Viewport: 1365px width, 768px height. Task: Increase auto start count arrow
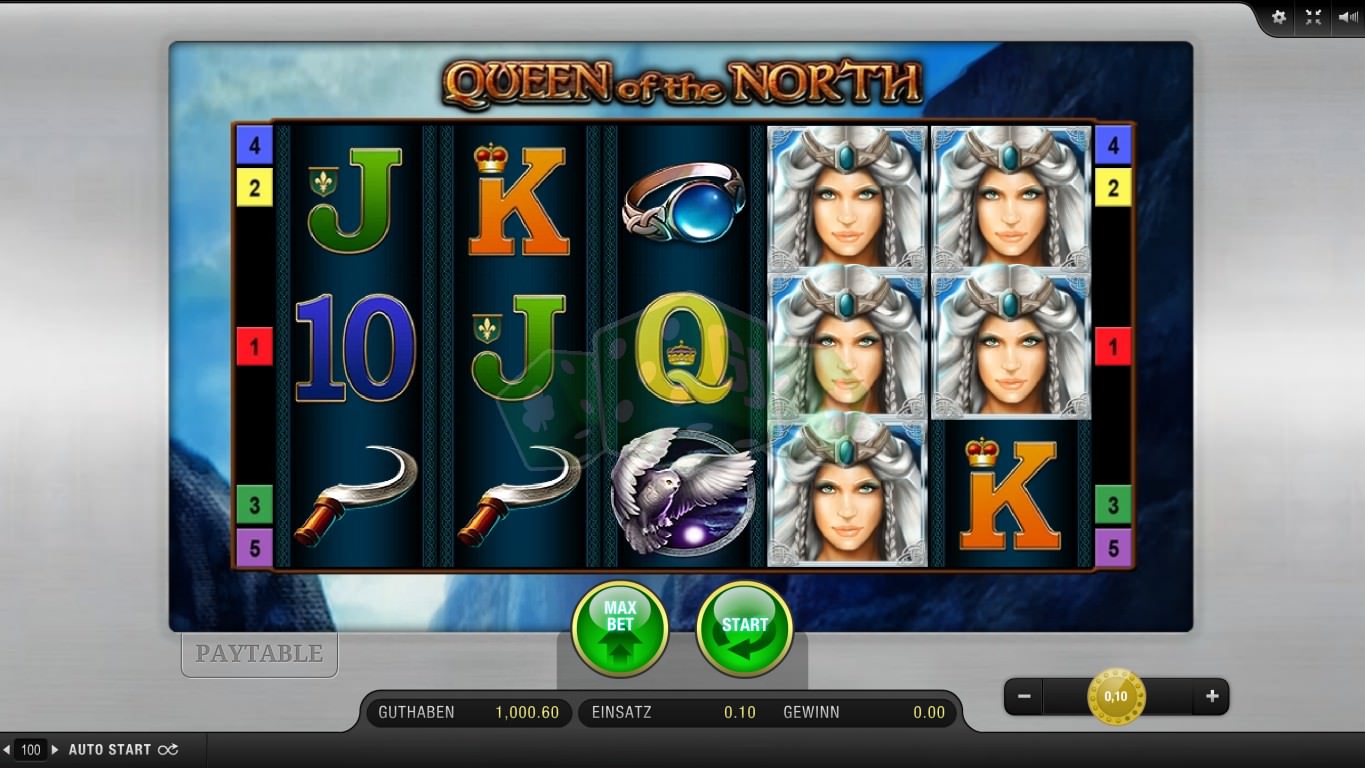55,749
